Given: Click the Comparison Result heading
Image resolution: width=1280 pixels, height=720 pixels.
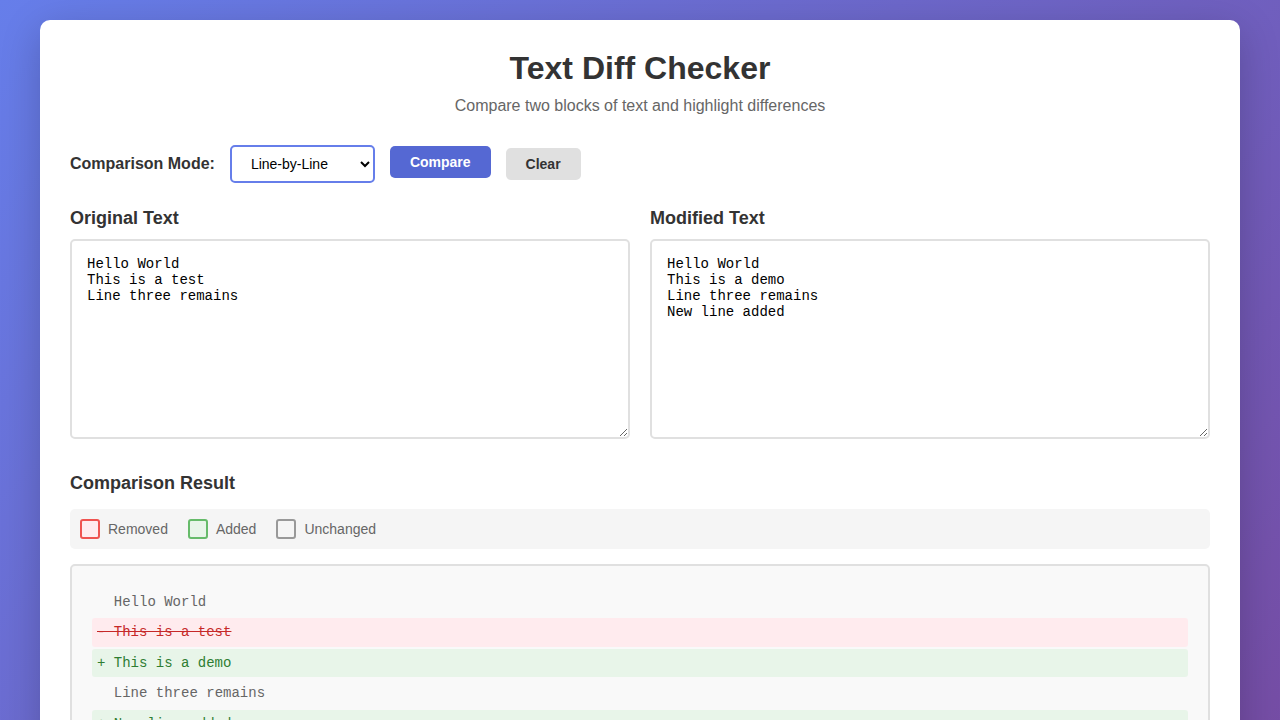Looking at the screenshot, I should [152, 483].
